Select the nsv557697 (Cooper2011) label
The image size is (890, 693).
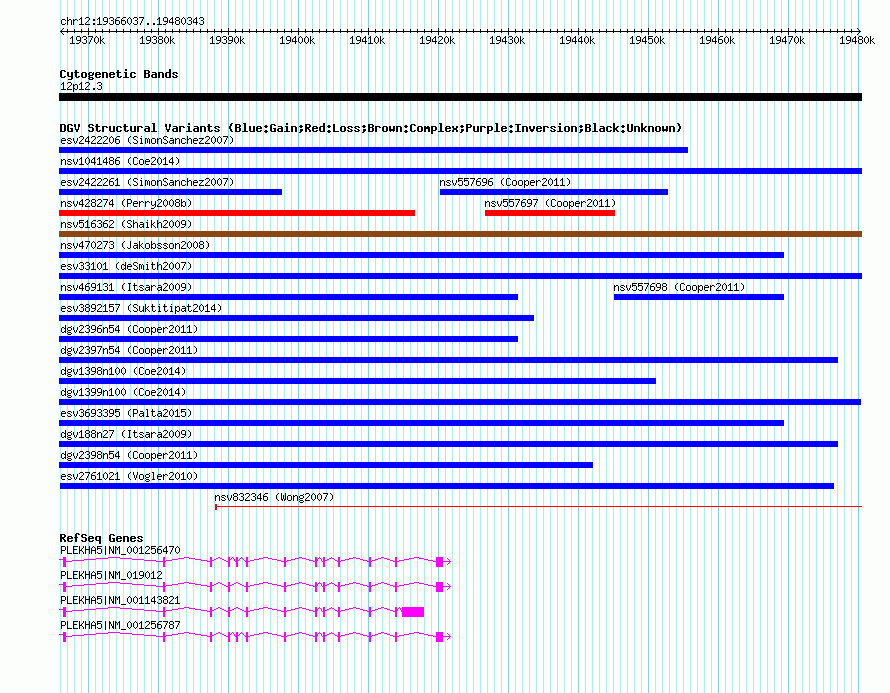click(550, 203)
